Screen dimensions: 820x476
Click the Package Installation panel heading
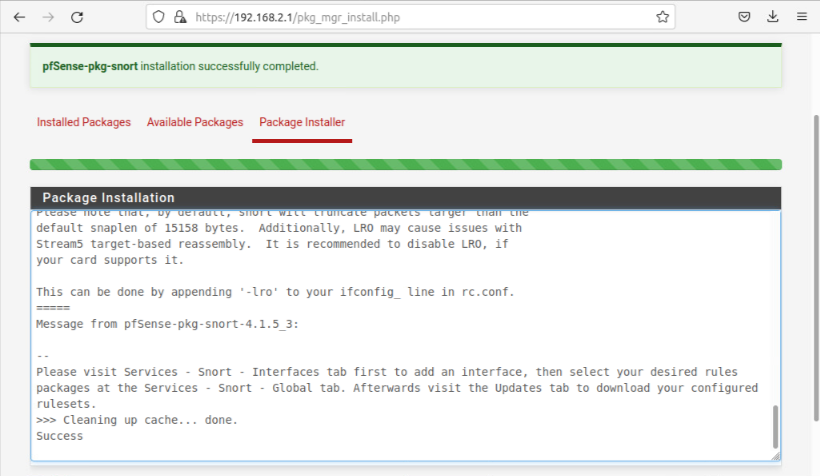pos(108,198)
